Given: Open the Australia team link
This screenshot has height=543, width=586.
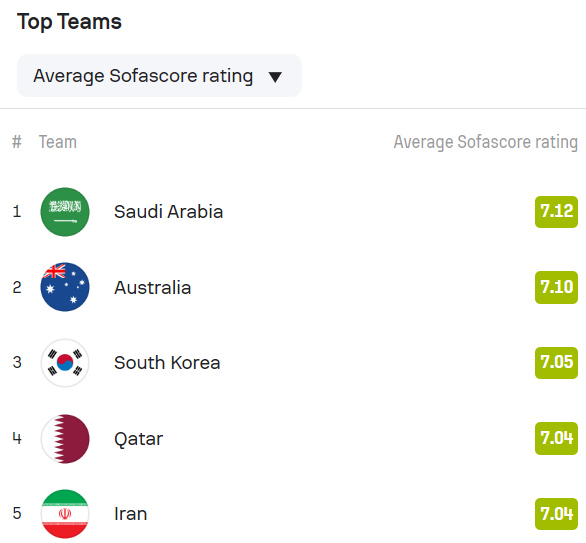Looking at the screenshot, I should coord(152,287).
